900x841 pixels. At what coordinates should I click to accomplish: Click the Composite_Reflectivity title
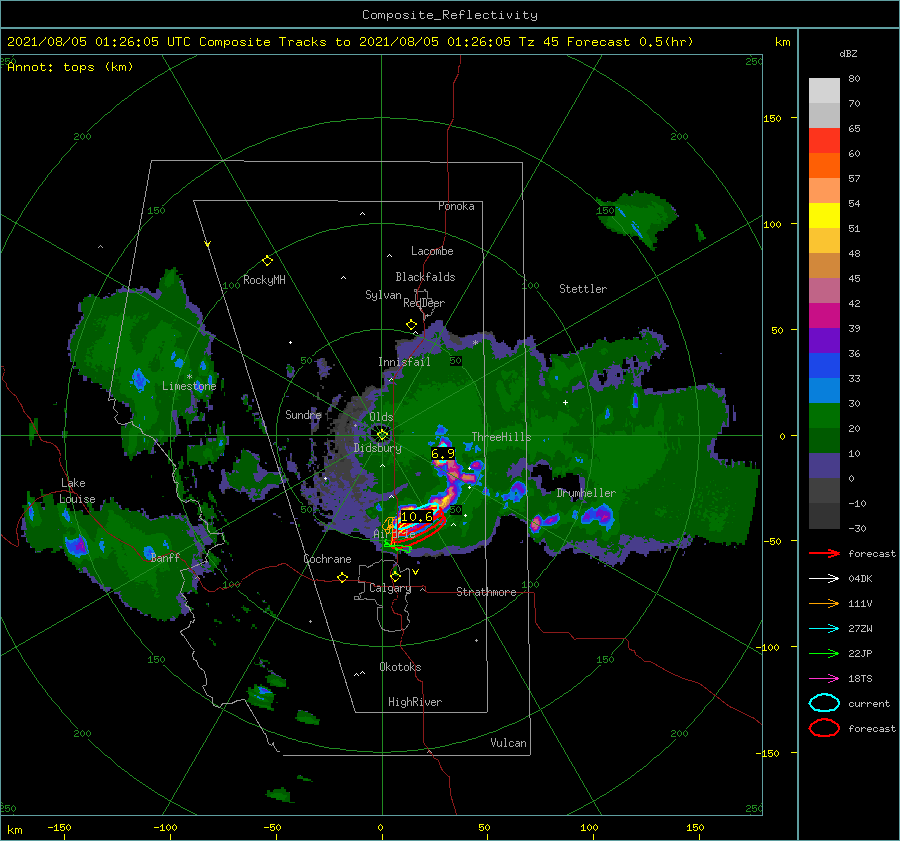click(450, 15)
